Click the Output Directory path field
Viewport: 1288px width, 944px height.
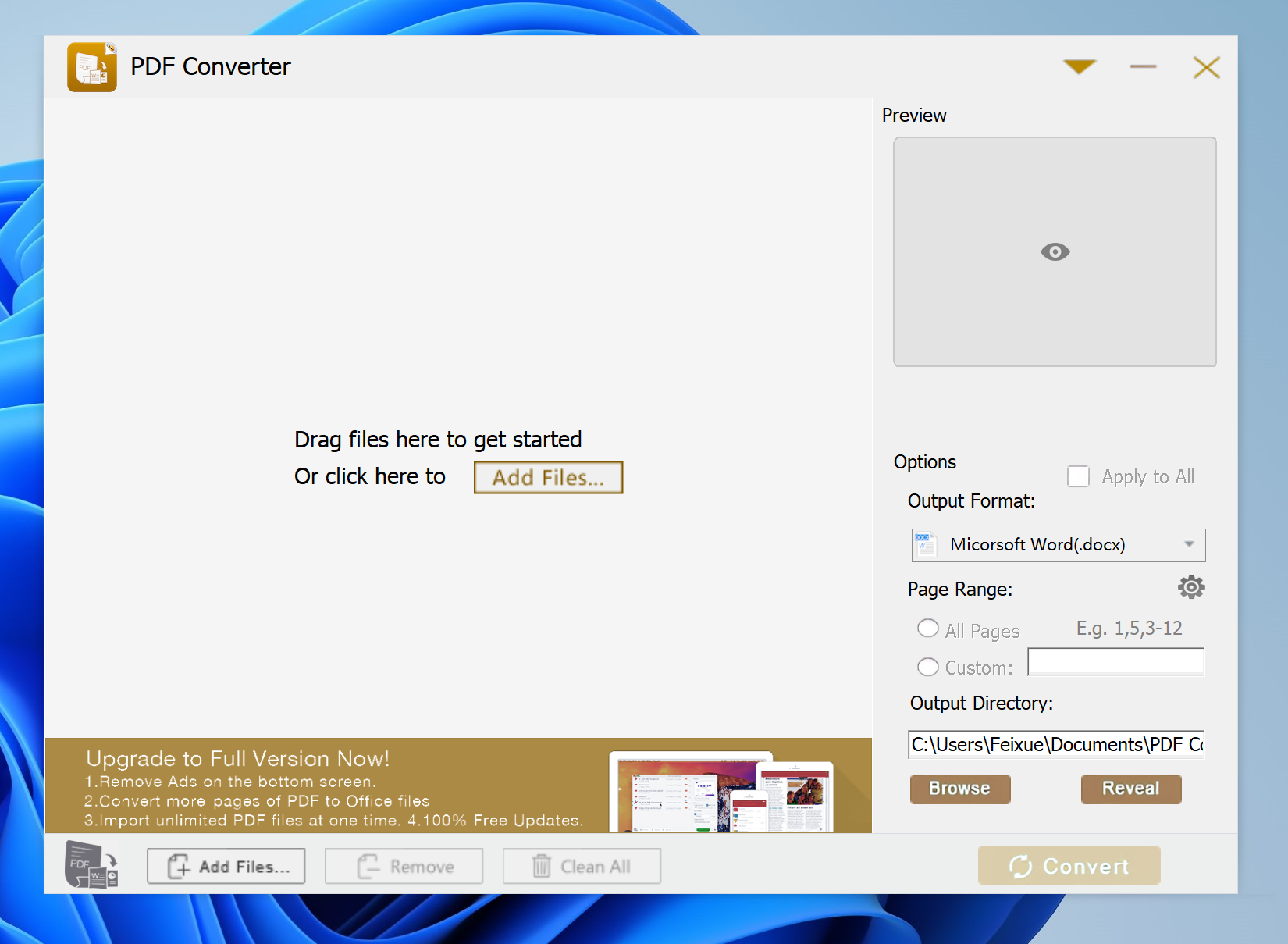(x=1056, y=745)
